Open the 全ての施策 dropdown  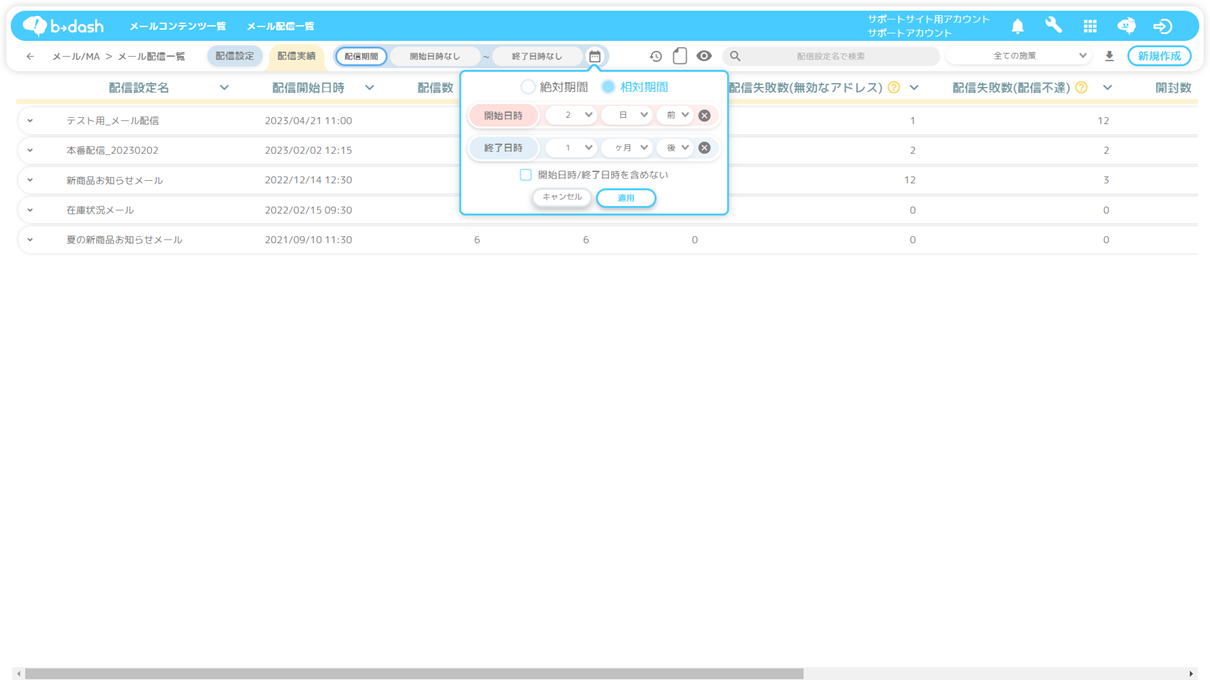tap(1018, 56)
